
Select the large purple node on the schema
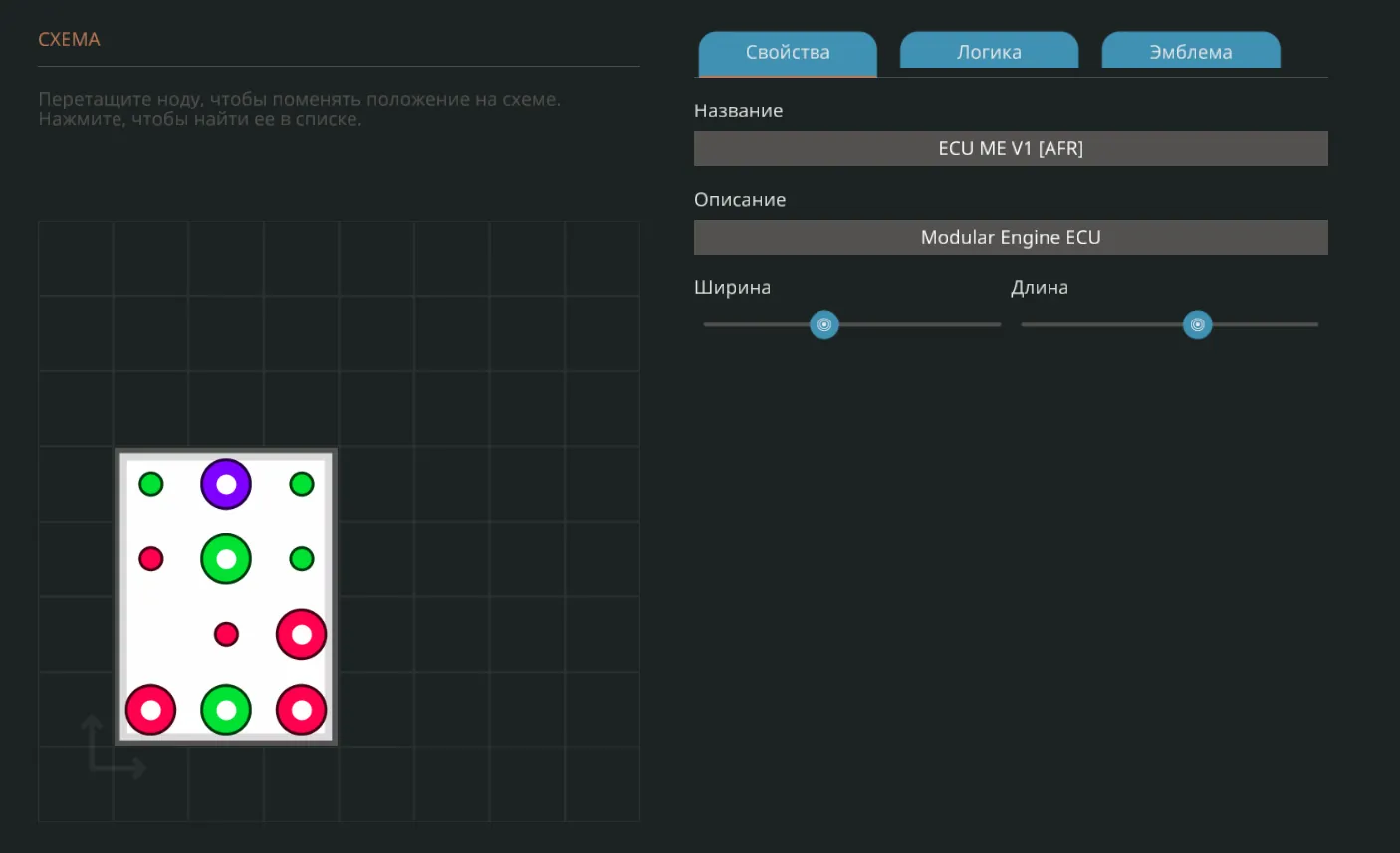pos(226,484)
